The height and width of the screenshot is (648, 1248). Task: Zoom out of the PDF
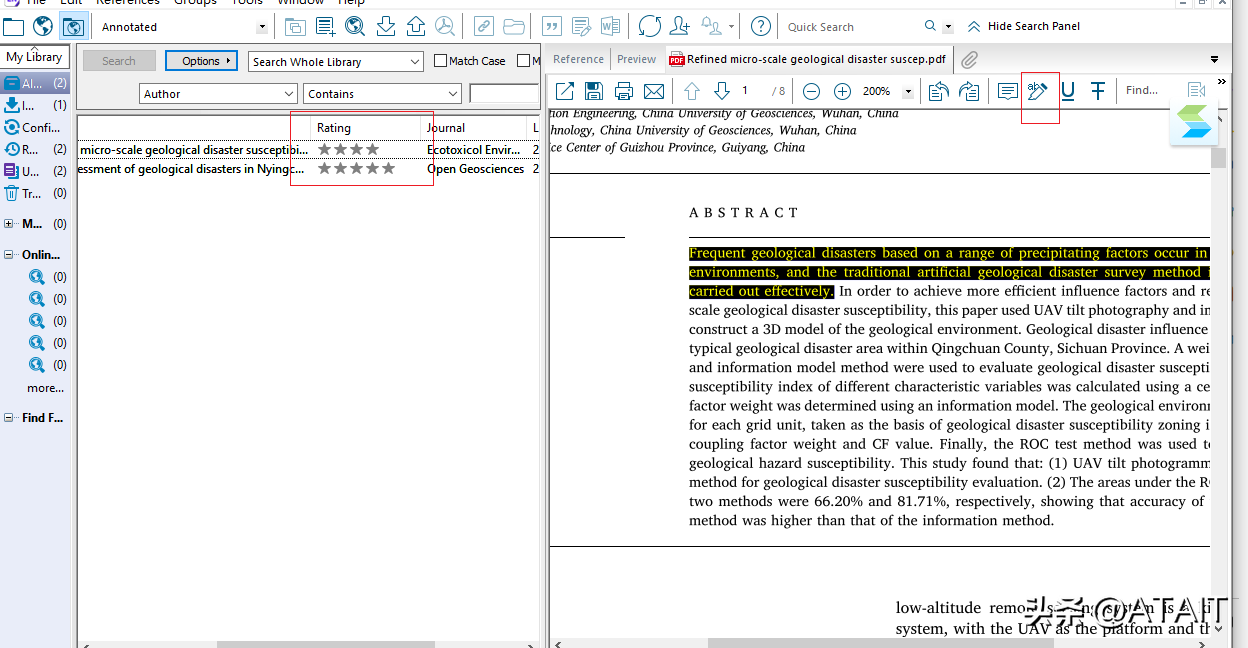[812, 91]
